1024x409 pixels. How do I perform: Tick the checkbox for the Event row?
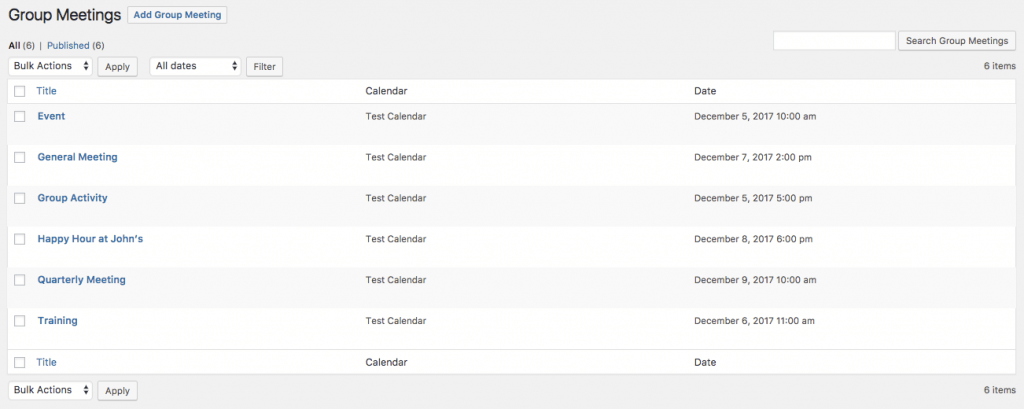pyautogui.click(x=20, y=117)
